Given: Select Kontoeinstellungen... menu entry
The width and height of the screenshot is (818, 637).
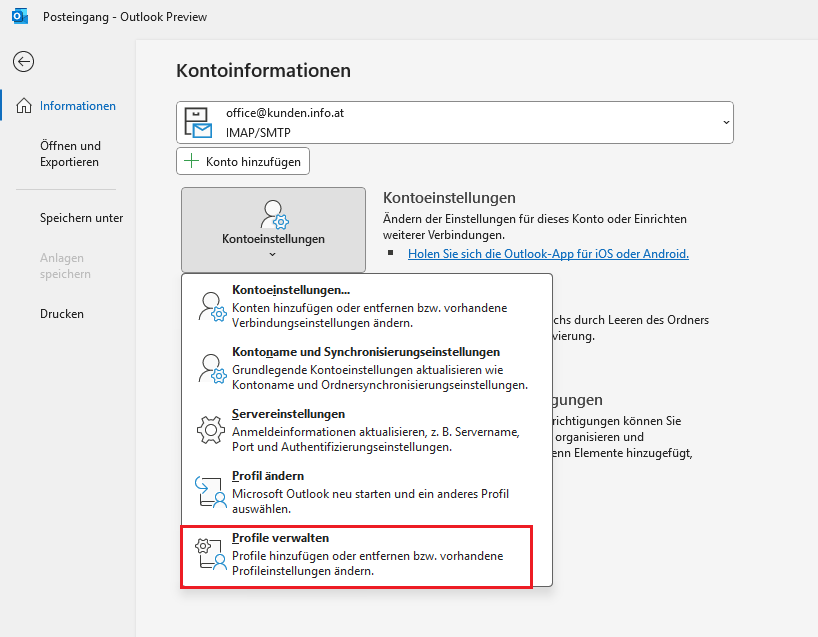Looking at the screenshot, I should click(x=367, y=306).
